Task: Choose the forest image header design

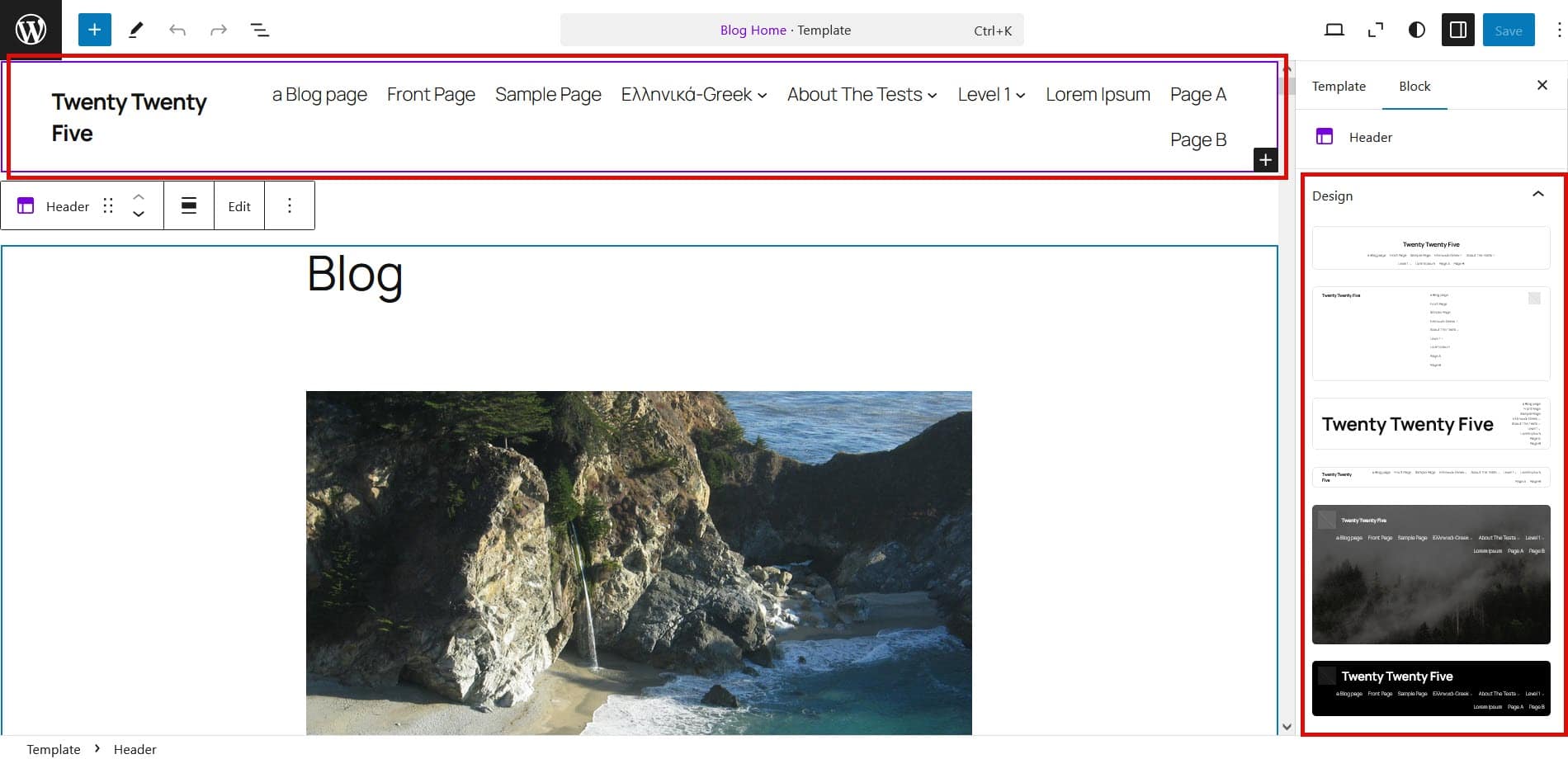Action: (x=1431, y=574)
